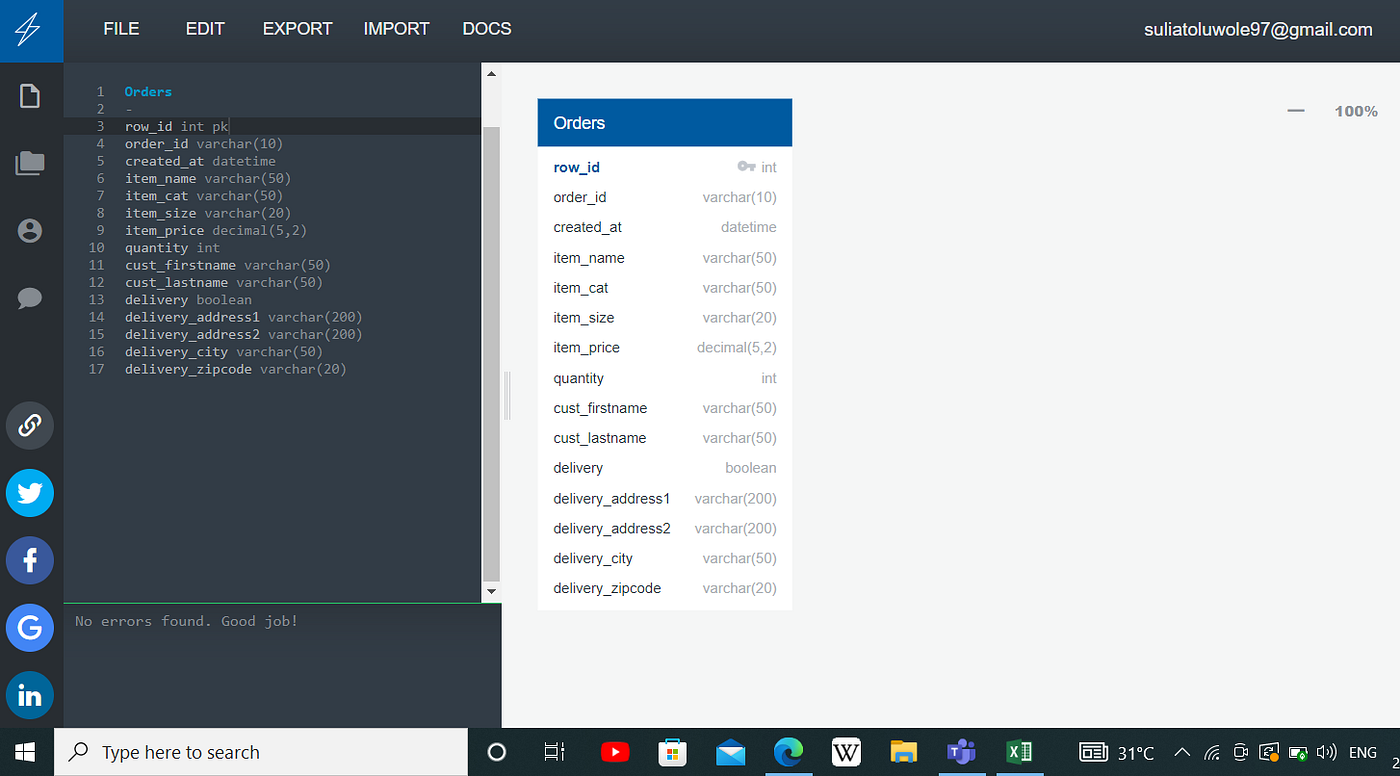Screen dimensions: 1400x776
Task: Open the weather 31°C widget
Action: coord(1117,752)
